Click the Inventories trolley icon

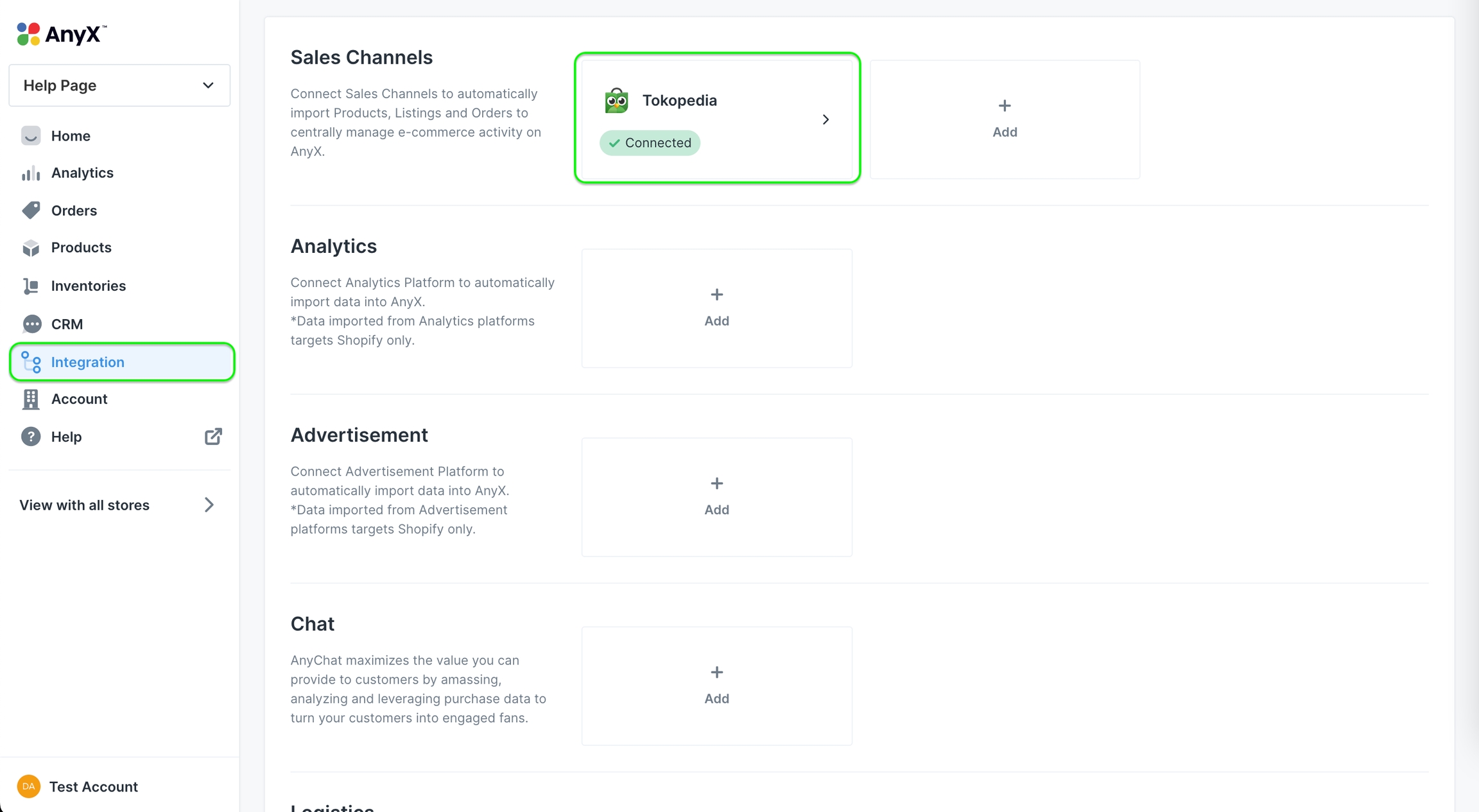31,286
